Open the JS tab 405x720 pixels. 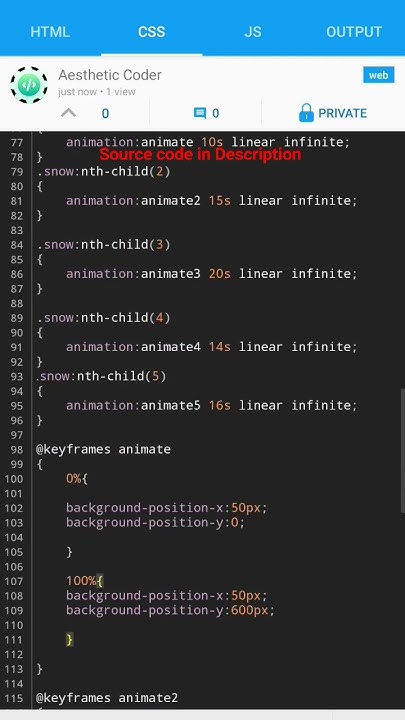pyautogui.click(x=253, y=32)
